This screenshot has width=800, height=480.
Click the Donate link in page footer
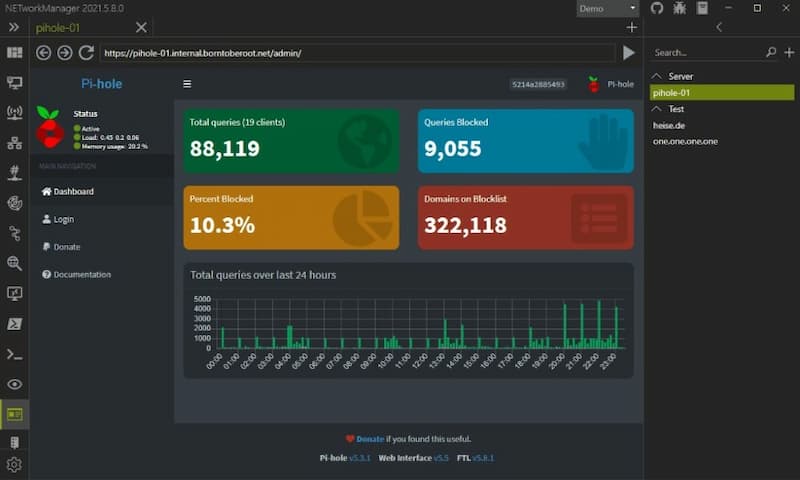pos(370,439)
